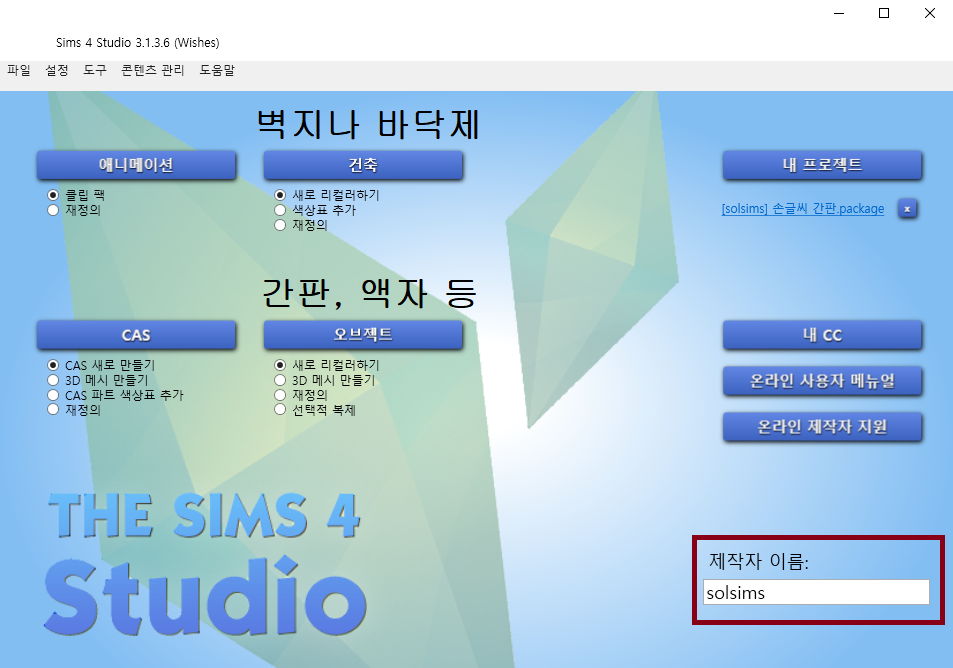Maximize the Sims 4 Studio window
953x668 pixels.
pos(884,13)
